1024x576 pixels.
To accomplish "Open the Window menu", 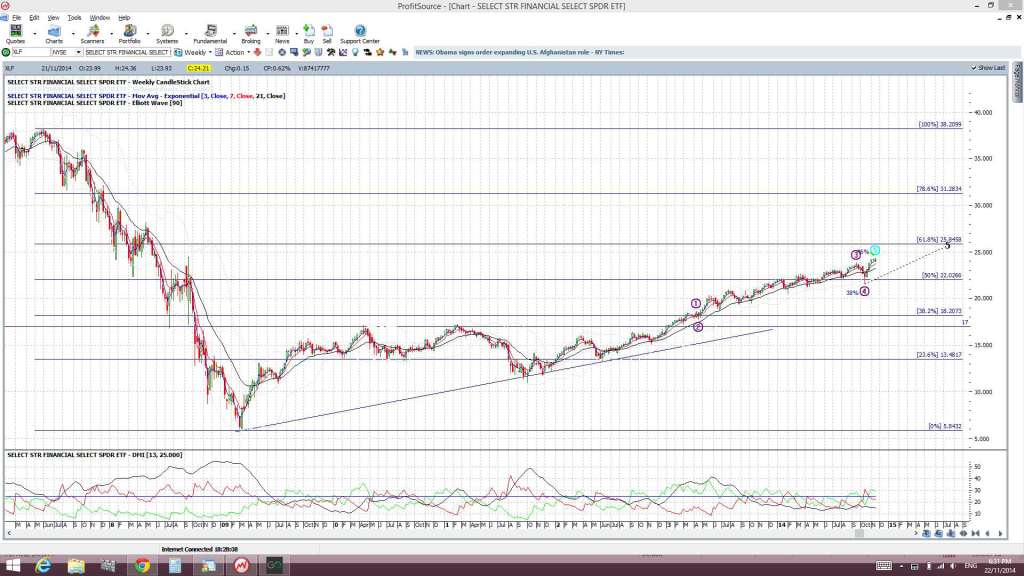I will (x=99, y=18).
